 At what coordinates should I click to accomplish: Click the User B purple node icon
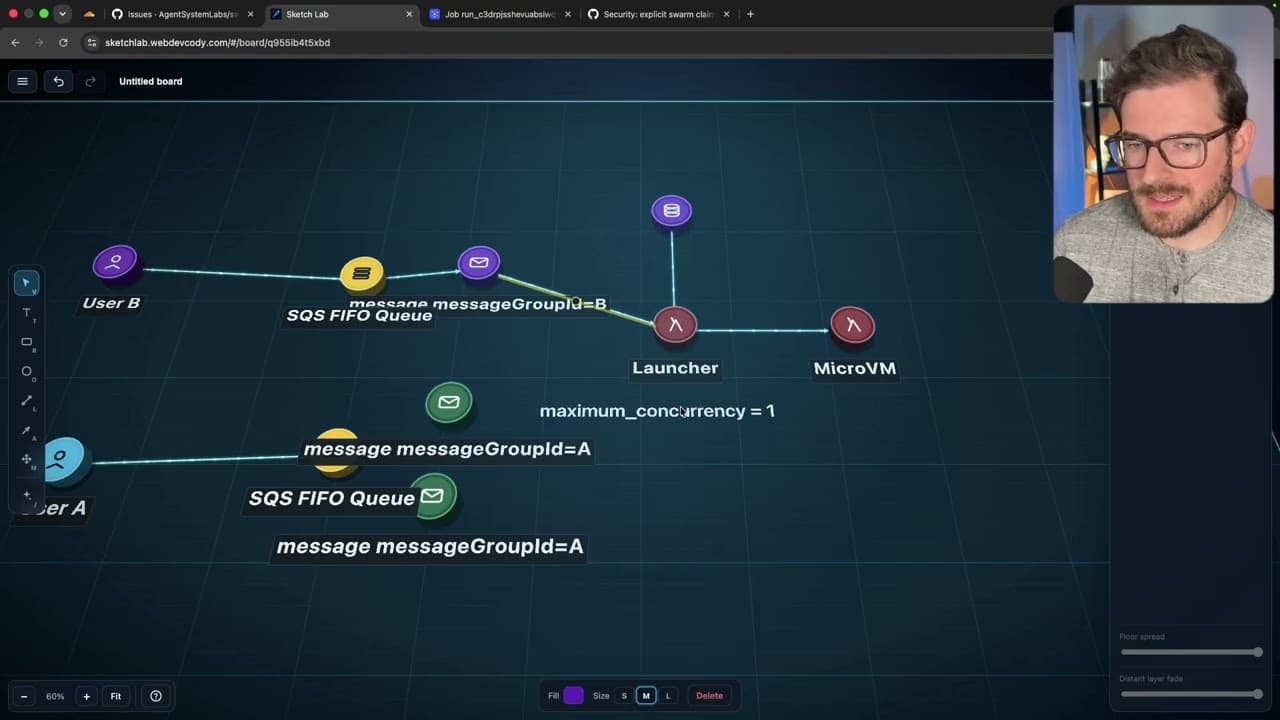[115, 264]
